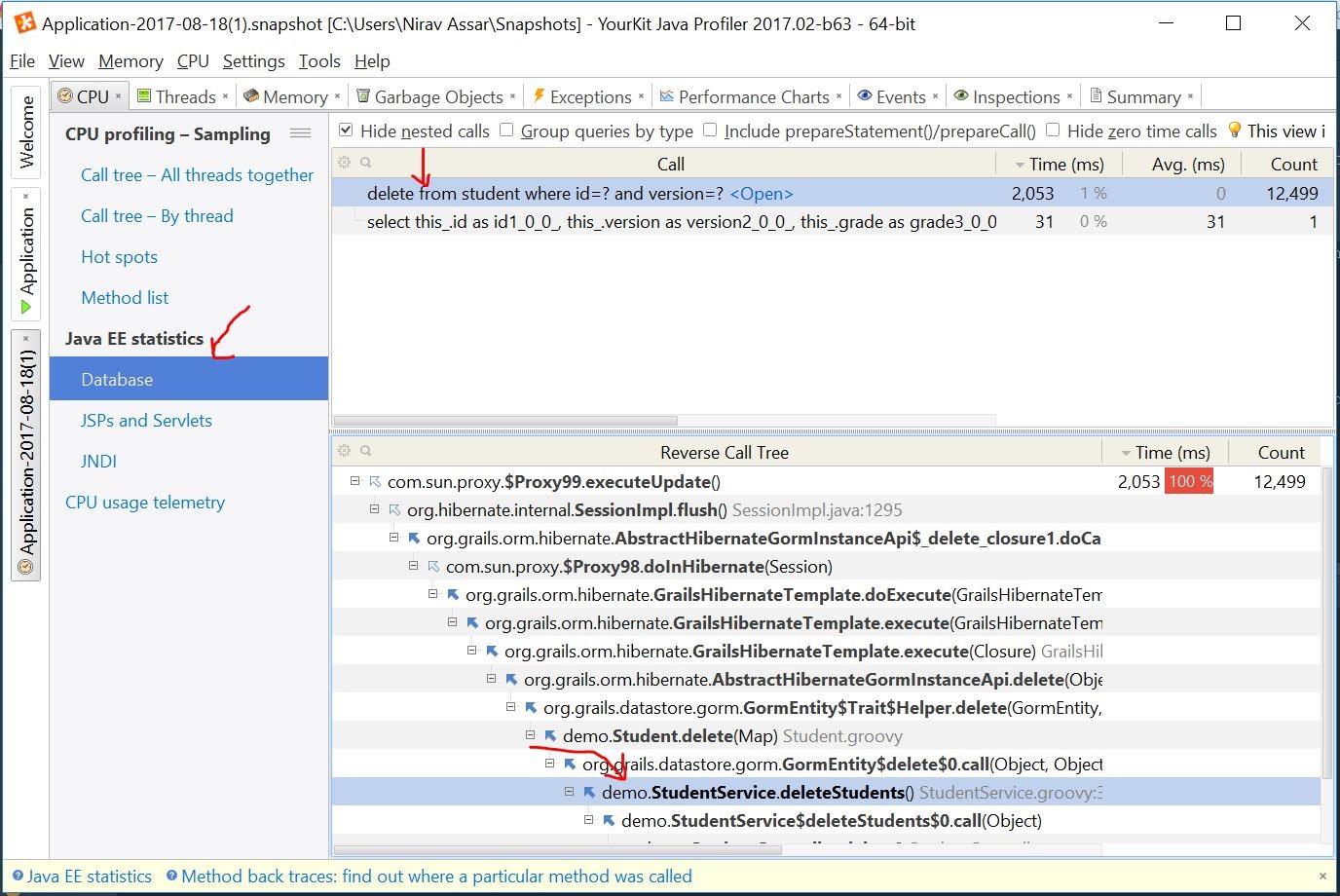Click the Events eye icon

(864, 95)
